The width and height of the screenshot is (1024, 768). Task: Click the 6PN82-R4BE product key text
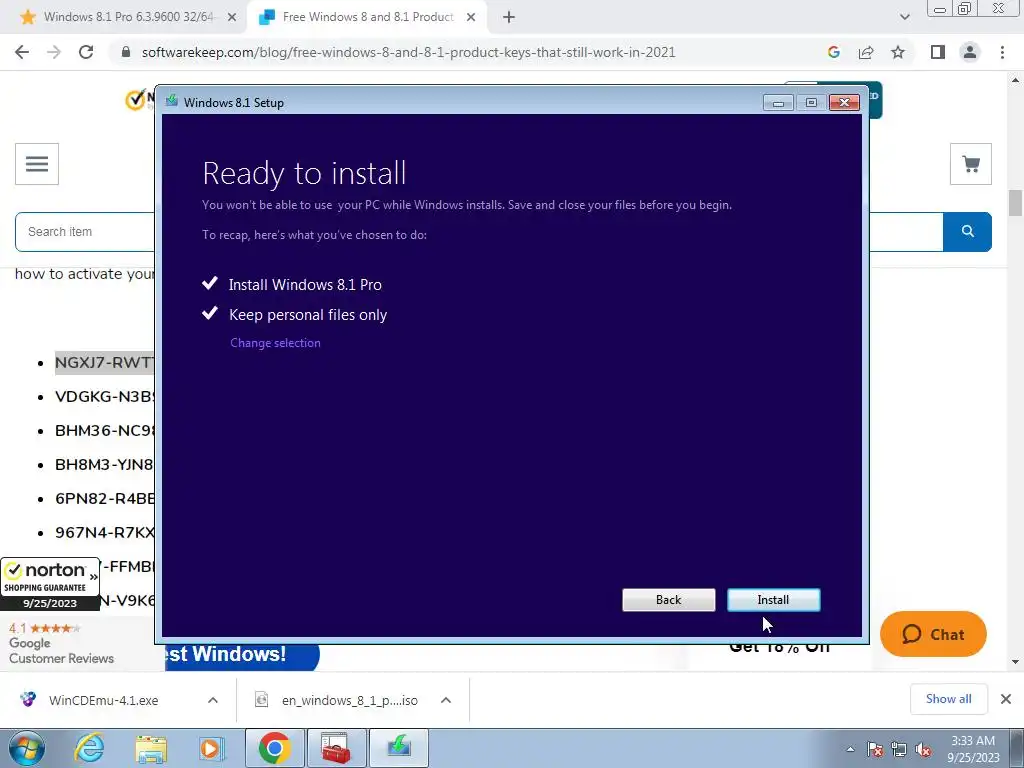[104, 498]
